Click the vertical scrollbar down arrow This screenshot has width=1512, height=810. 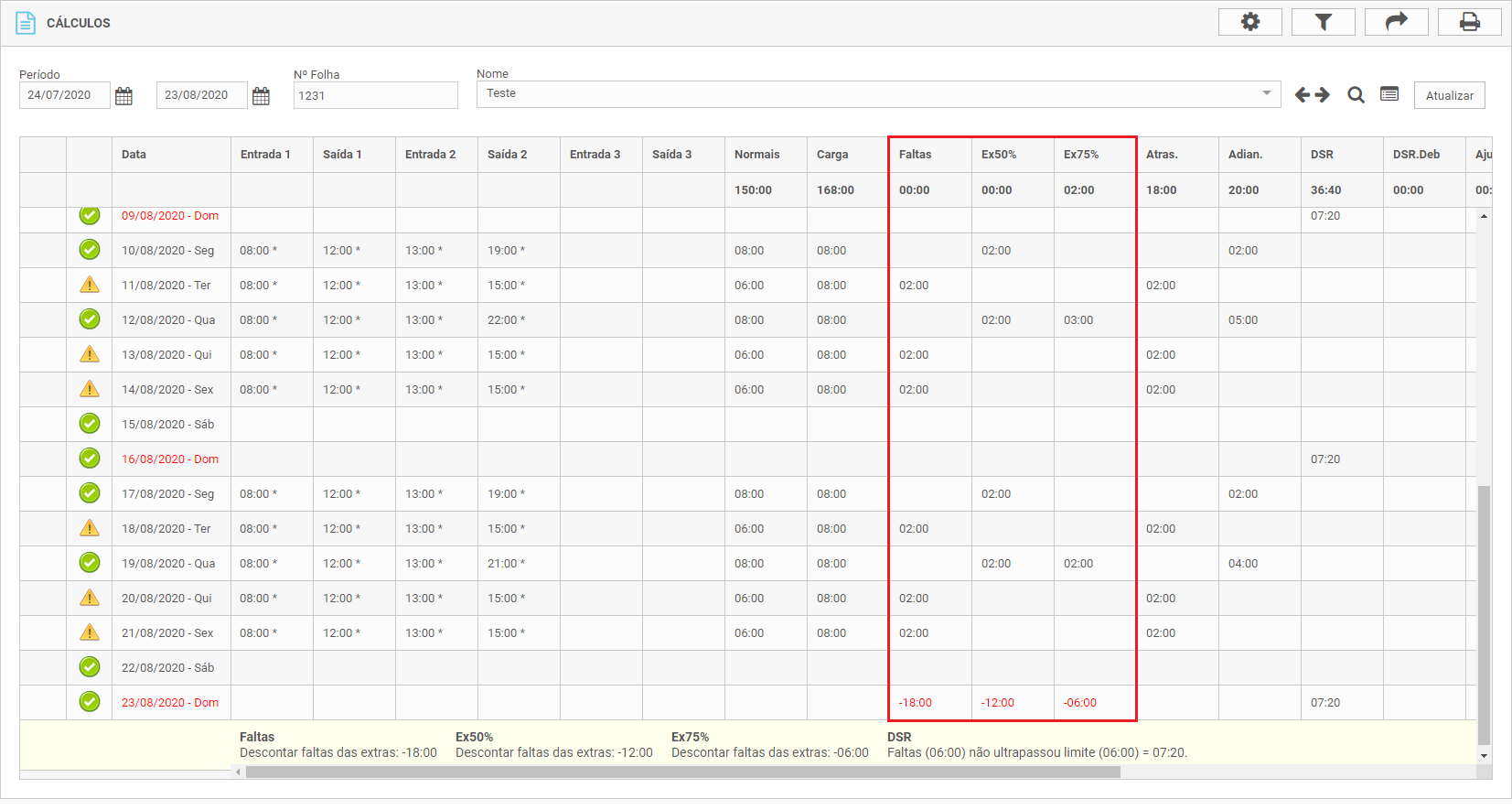pyautogui.click(x=1484, y=756)
